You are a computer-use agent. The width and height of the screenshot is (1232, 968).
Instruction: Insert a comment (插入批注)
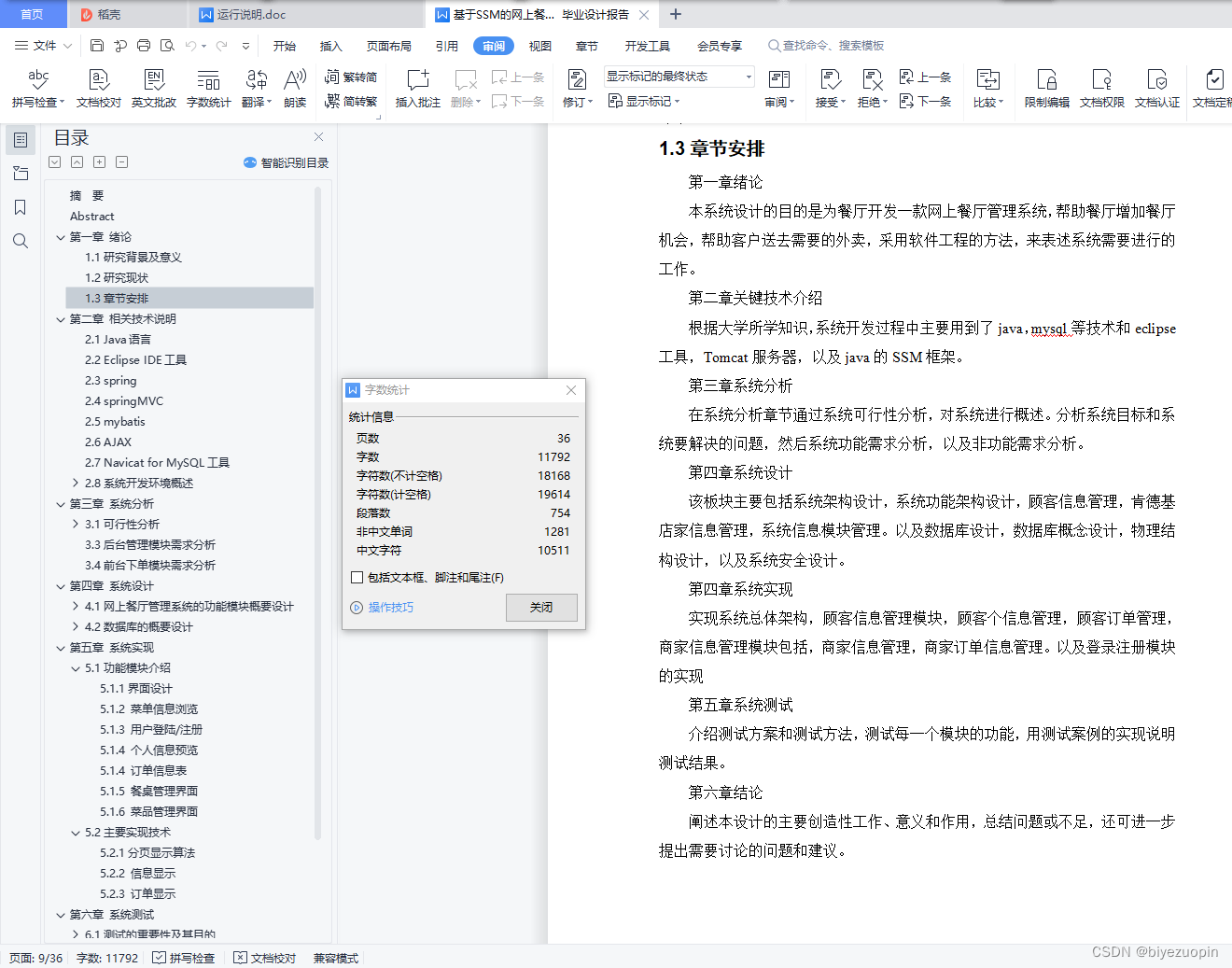pos(417,89)
